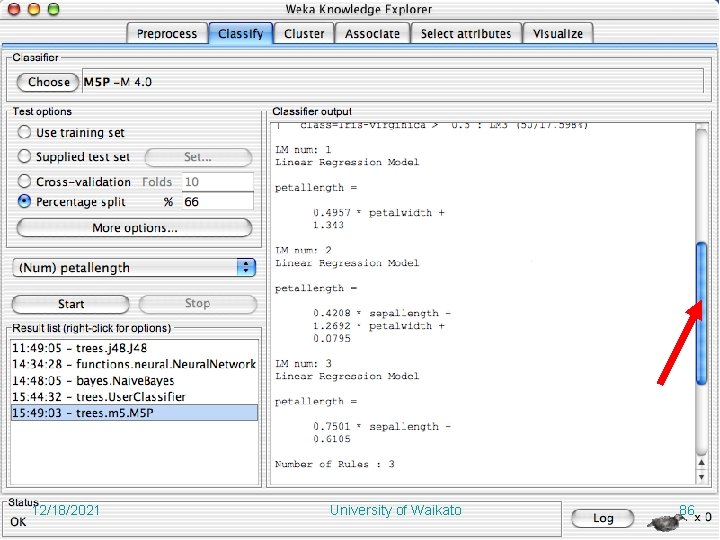Go to the Select attributes tab
This screenshot has width=720, height=540.
coord(466,34)
